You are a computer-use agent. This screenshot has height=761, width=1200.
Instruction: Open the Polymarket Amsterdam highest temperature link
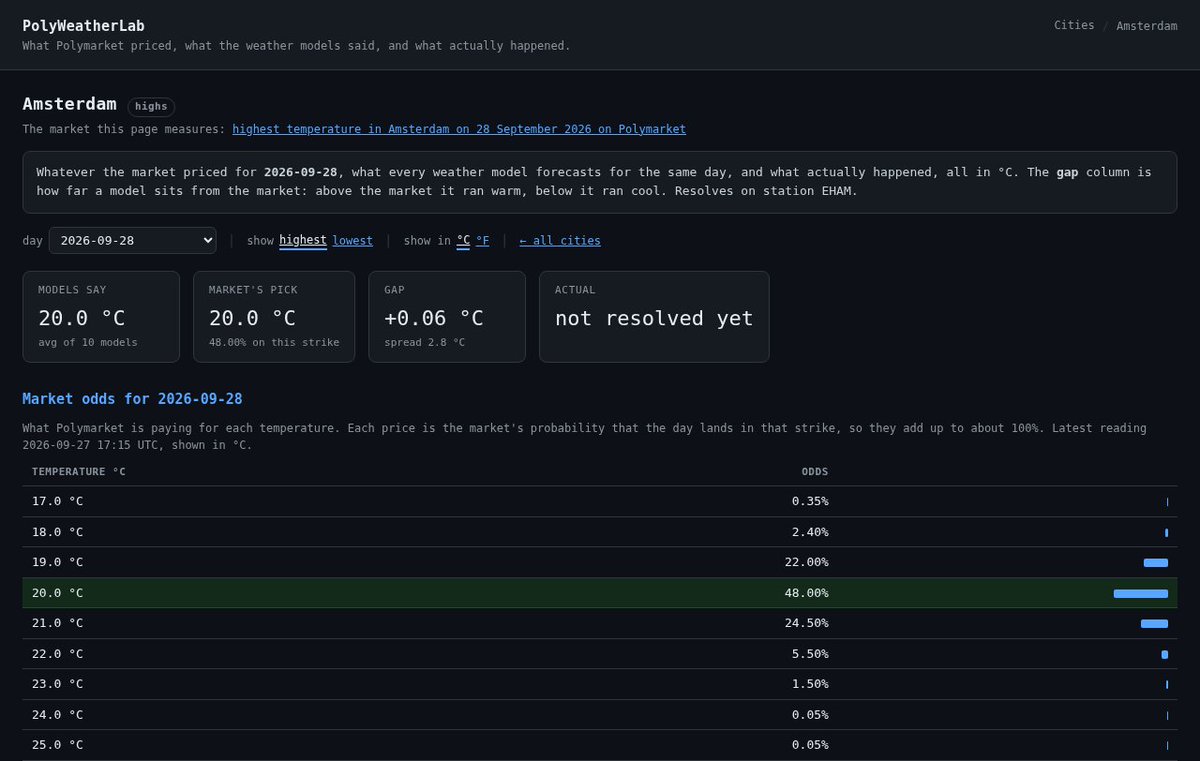coord(459,129)
